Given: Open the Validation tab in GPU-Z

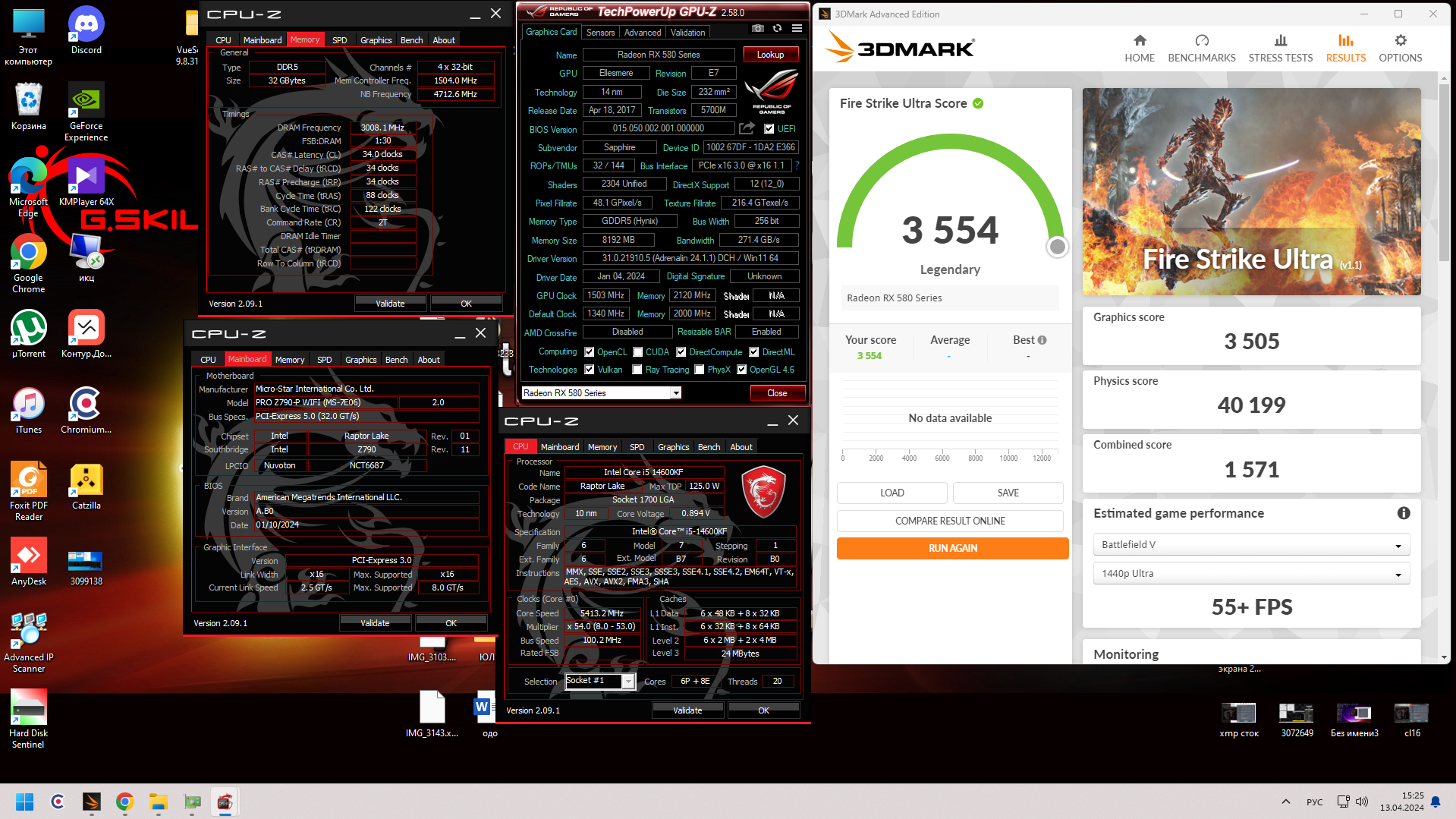Looking at the screenshot, I should pos(688,33).
